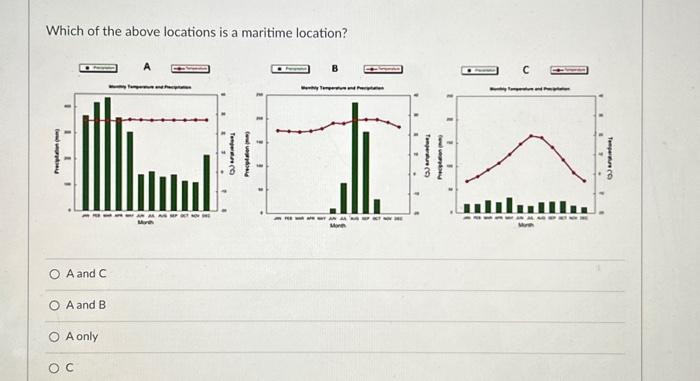Screen dimensions: 700x381
Task: Click the "Temperature (°C)" axis label on chart C
Action: point(610,159)
